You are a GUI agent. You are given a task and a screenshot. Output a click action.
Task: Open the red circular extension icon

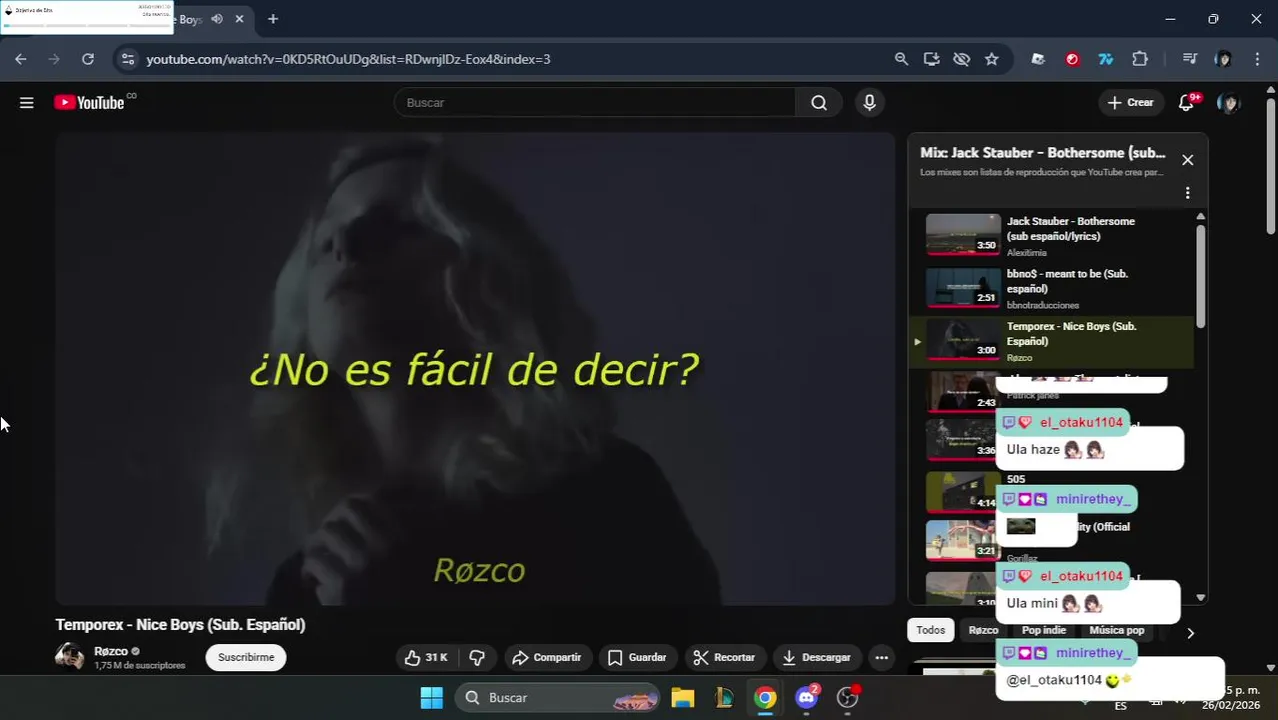point(1072,59)
